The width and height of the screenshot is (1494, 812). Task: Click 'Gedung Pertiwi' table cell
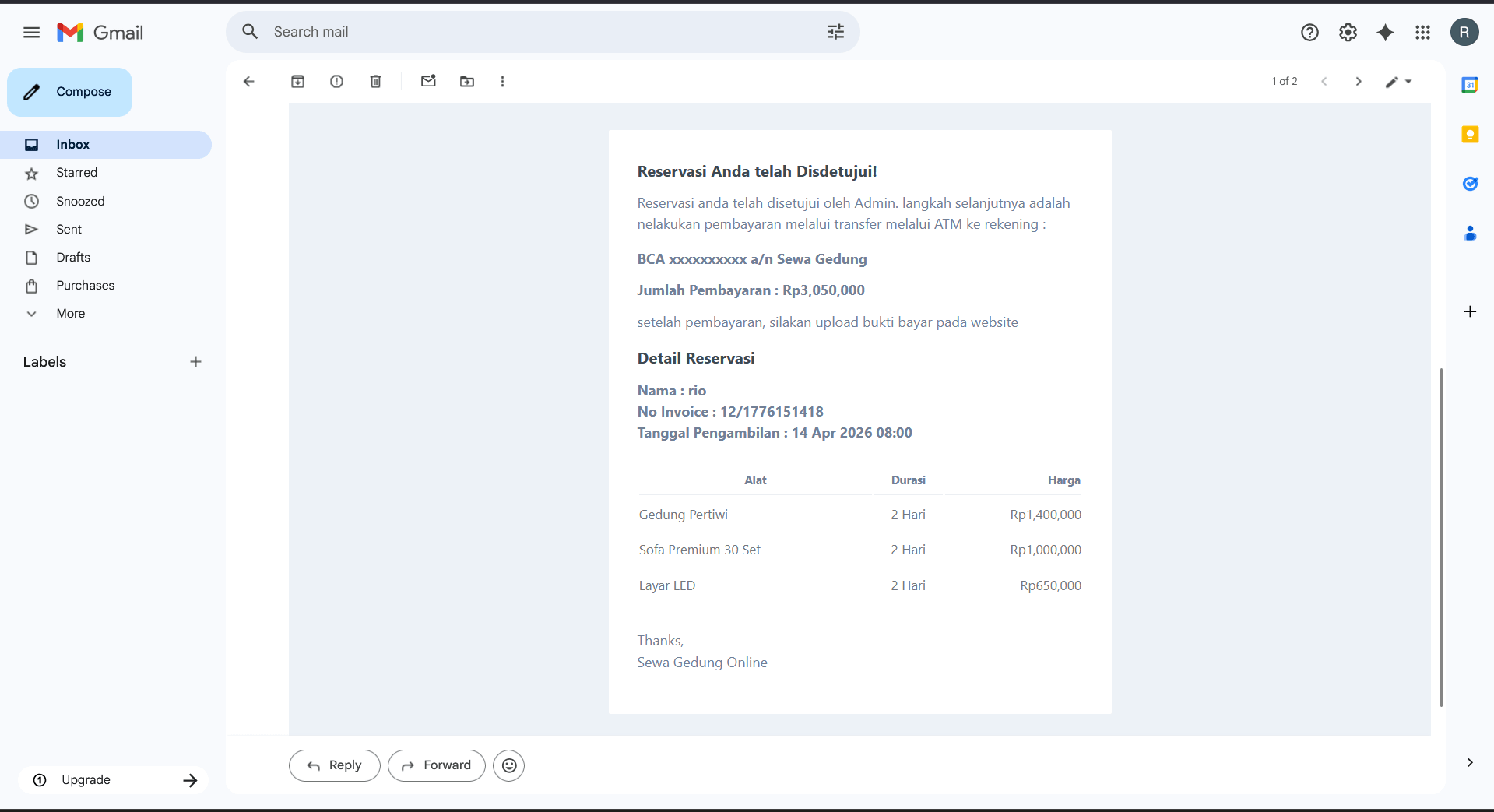coord(684,515)
